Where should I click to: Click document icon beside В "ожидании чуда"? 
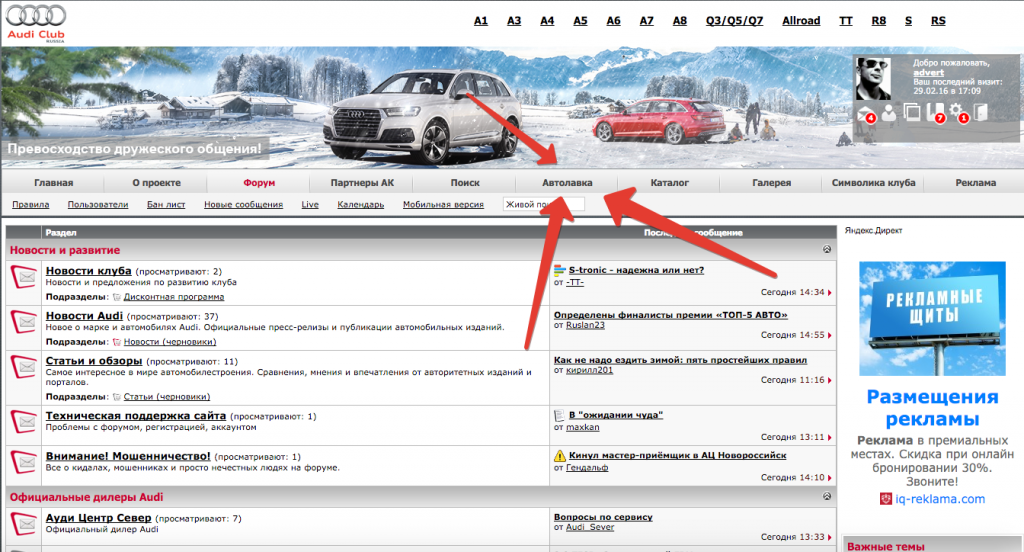[560, 415]
